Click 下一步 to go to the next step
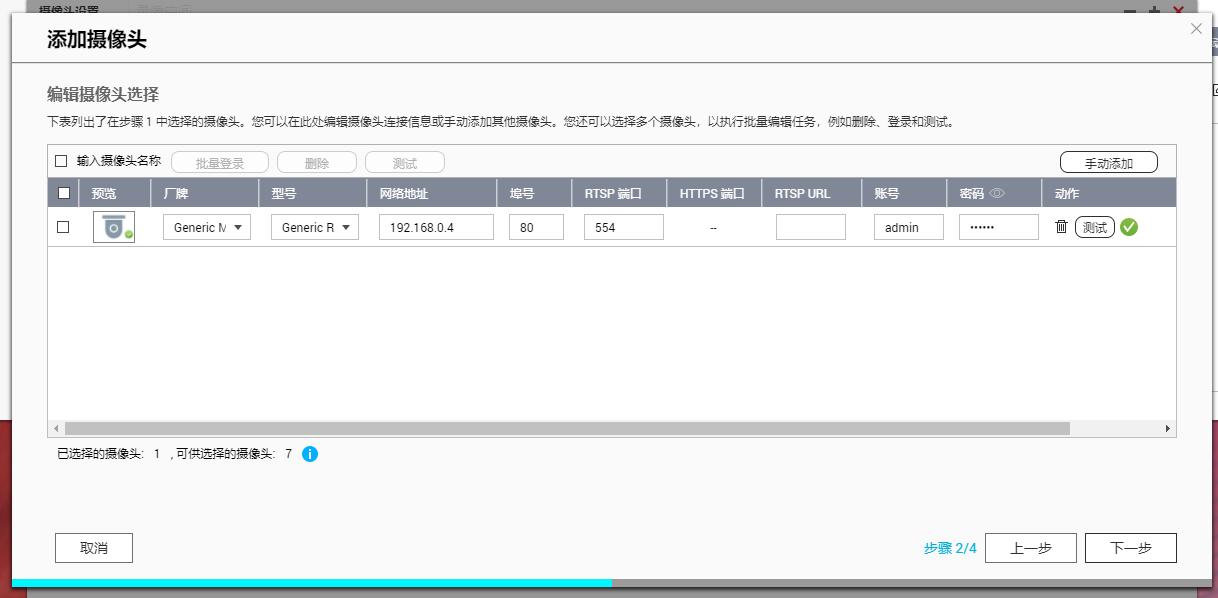 click(x=1130, y=547)
